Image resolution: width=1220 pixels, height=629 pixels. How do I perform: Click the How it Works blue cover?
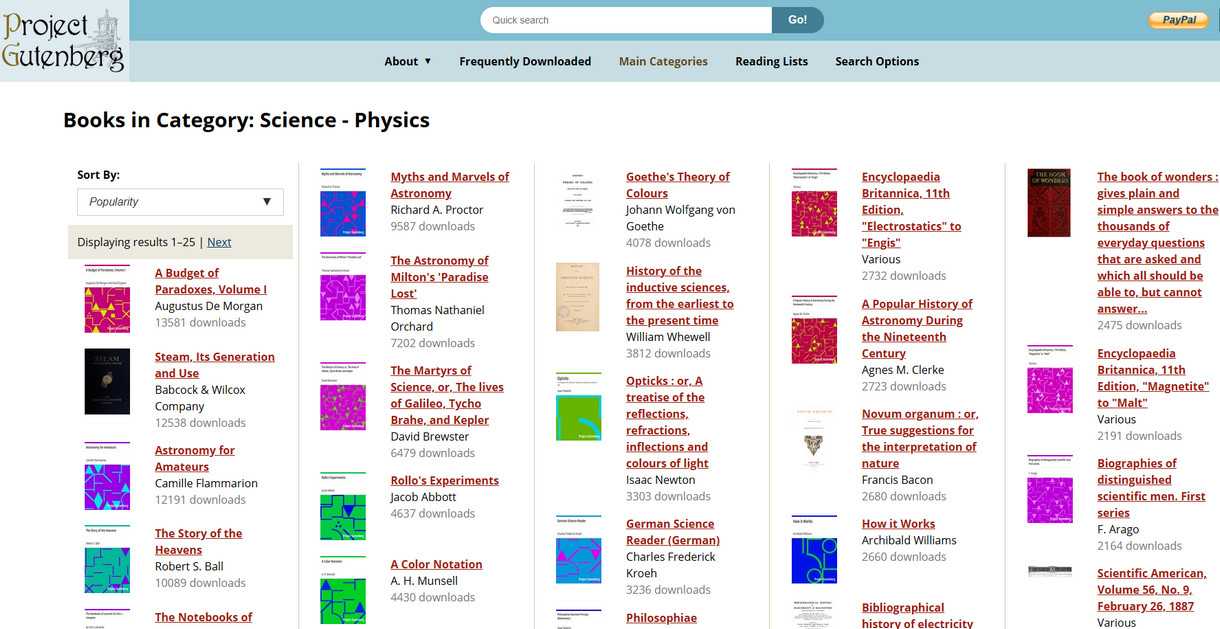pyautogui.click(x=814, y=549)
